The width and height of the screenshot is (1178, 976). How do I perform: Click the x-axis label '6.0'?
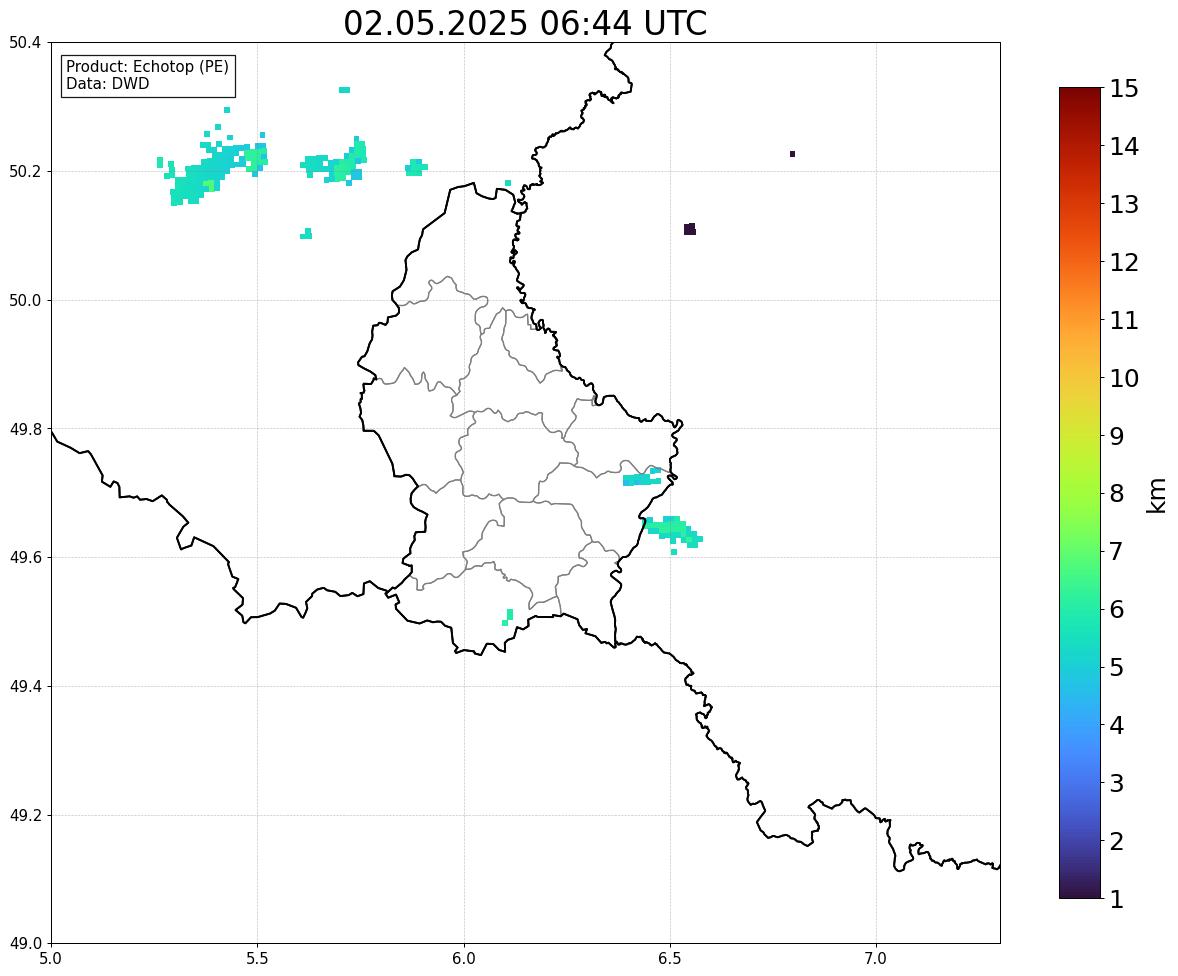click(x=464, y=959)
